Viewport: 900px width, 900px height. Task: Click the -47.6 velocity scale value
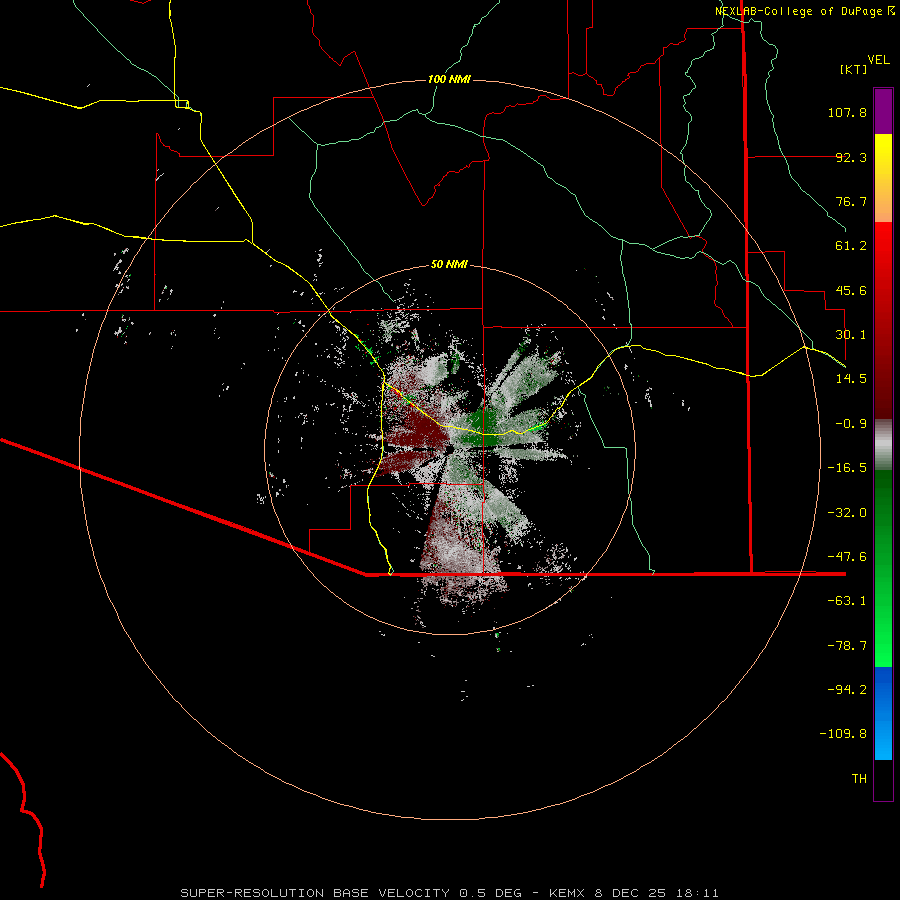click(x=847, y=557)
